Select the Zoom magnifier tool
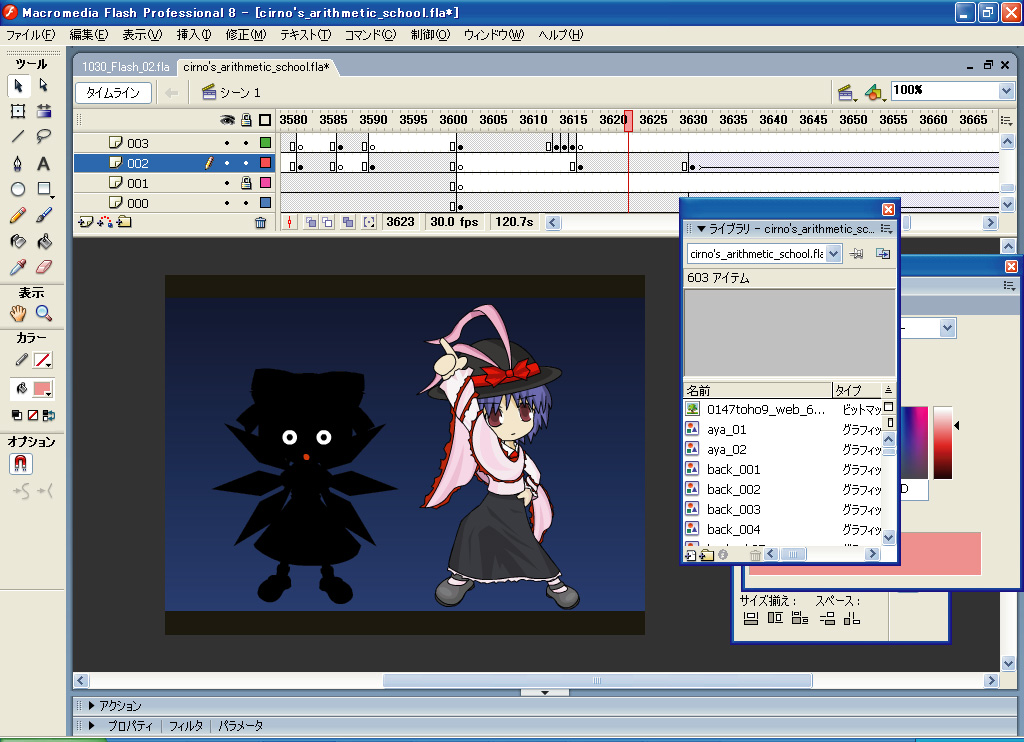 (x=44, y=314)
